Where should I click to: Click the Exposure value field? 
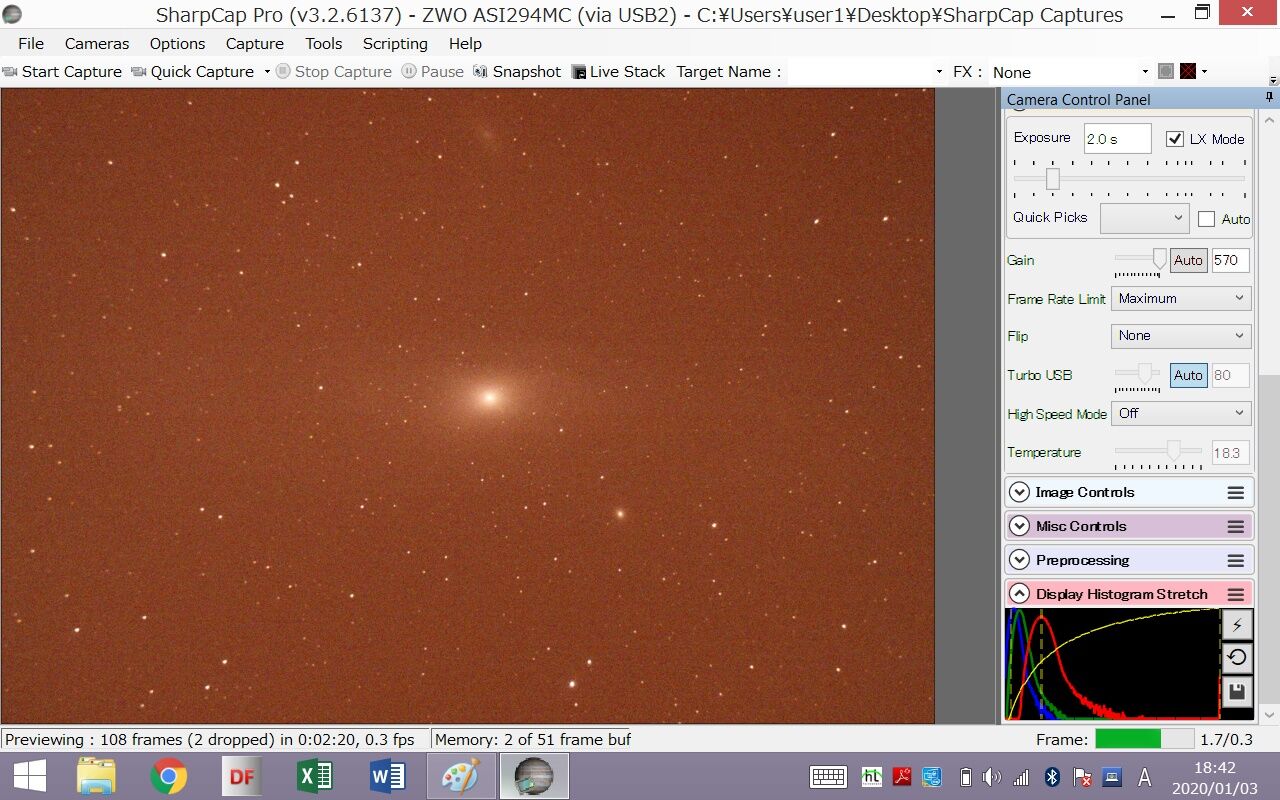click(1118, 138)
